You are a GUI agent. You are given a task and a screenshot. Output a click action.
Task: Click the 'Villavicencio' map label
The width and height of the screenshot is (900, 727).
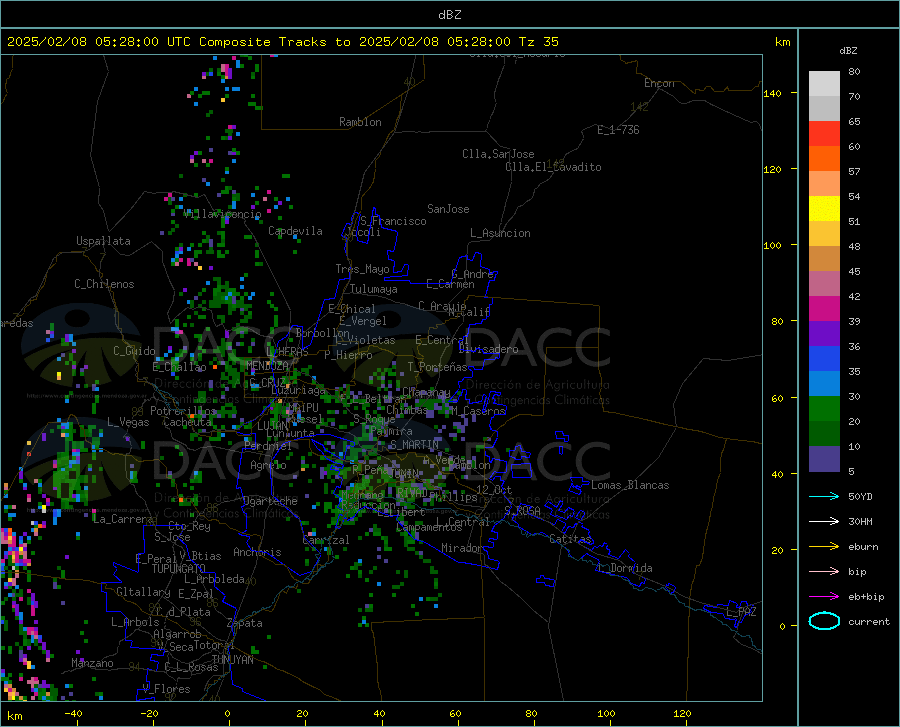tap(223, 214)
